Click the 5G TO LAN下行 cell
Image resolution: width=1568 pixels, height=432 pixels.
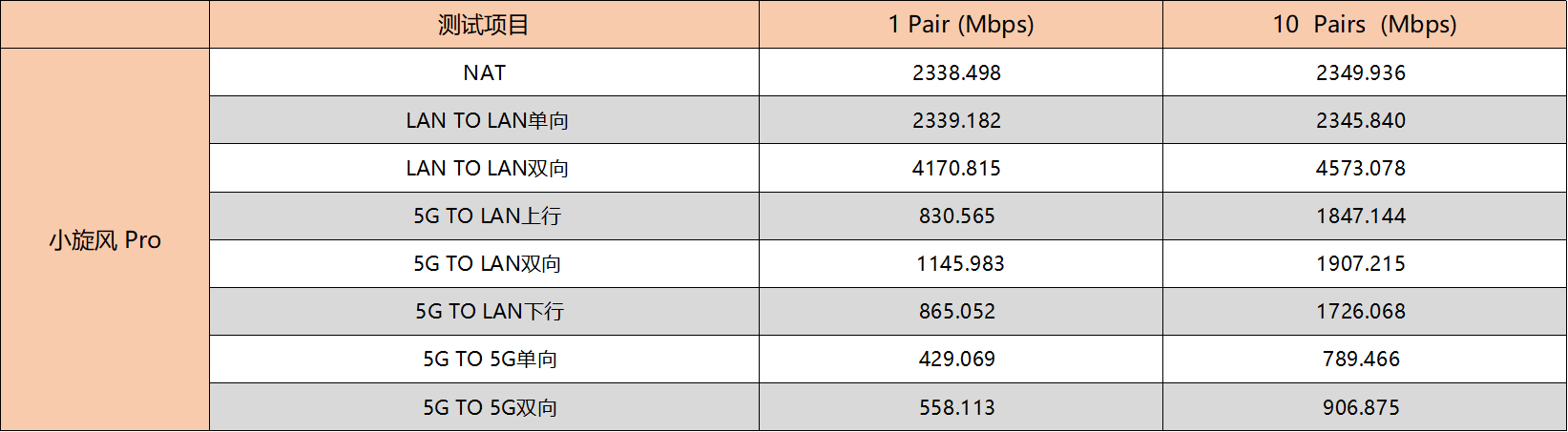coord(484,311)
